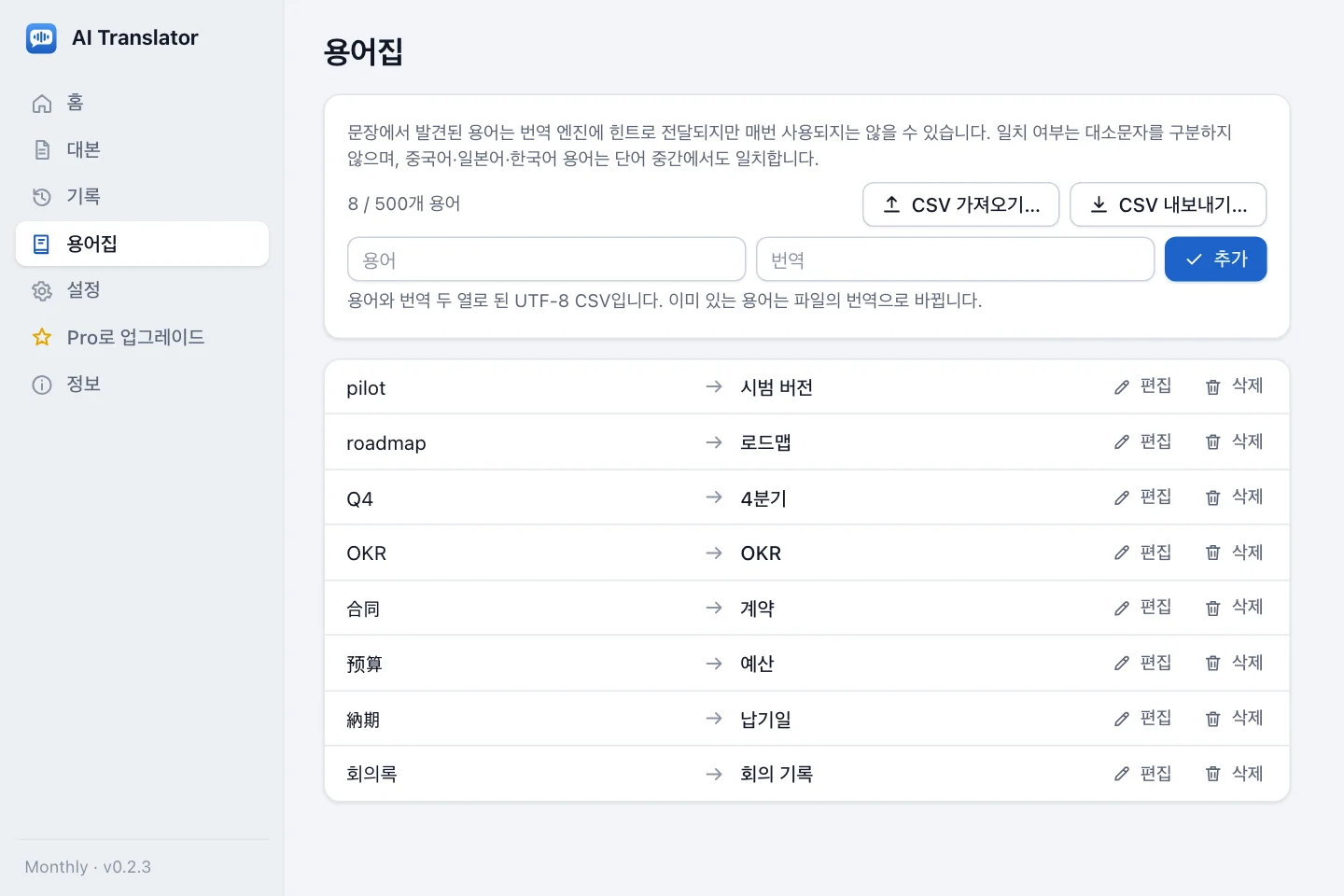
Task: Open the 홈 home page icon
Action: pyautogui.click(x=42, y=104)
